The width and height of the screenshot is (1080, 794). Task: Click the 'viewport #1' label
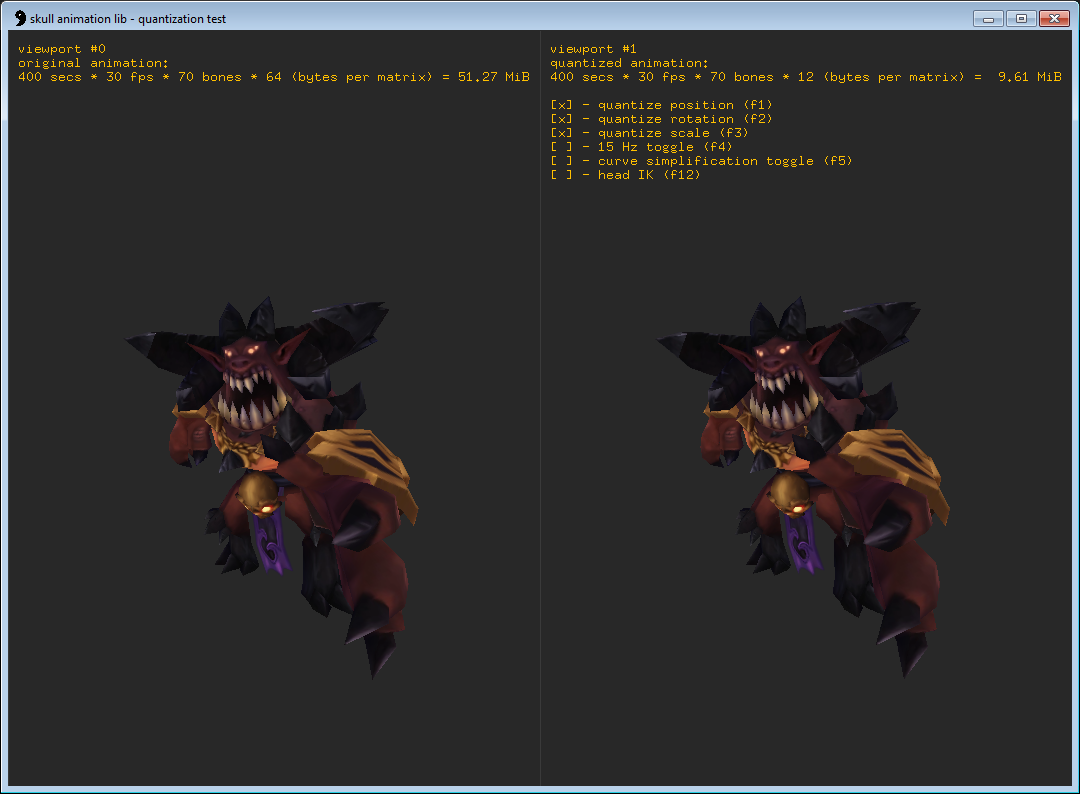pyautogui.click(x=594, y=49)
